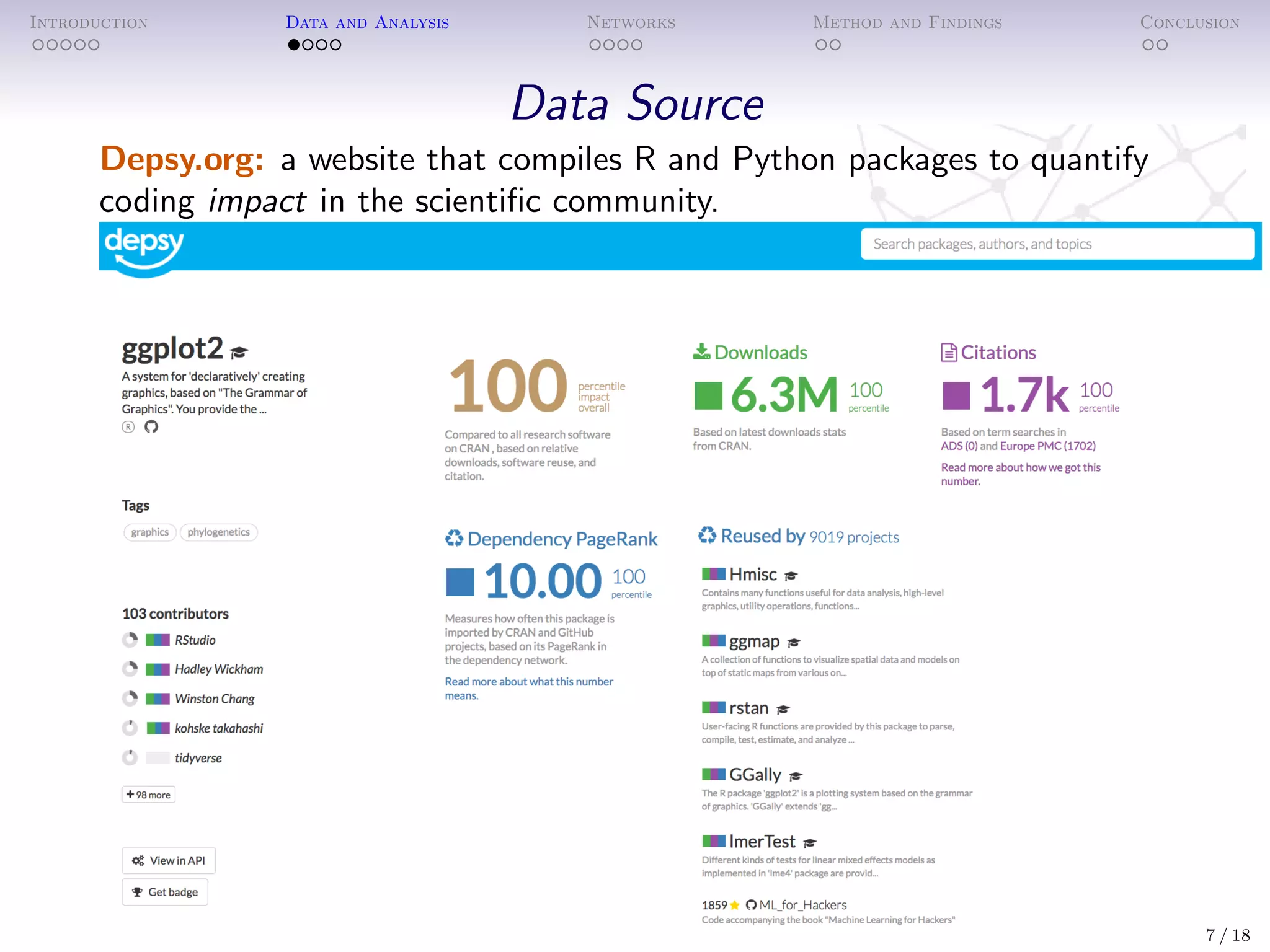Open Hadley Wickham contributor page
This screenshot has width=1270, height=952.
219,669
